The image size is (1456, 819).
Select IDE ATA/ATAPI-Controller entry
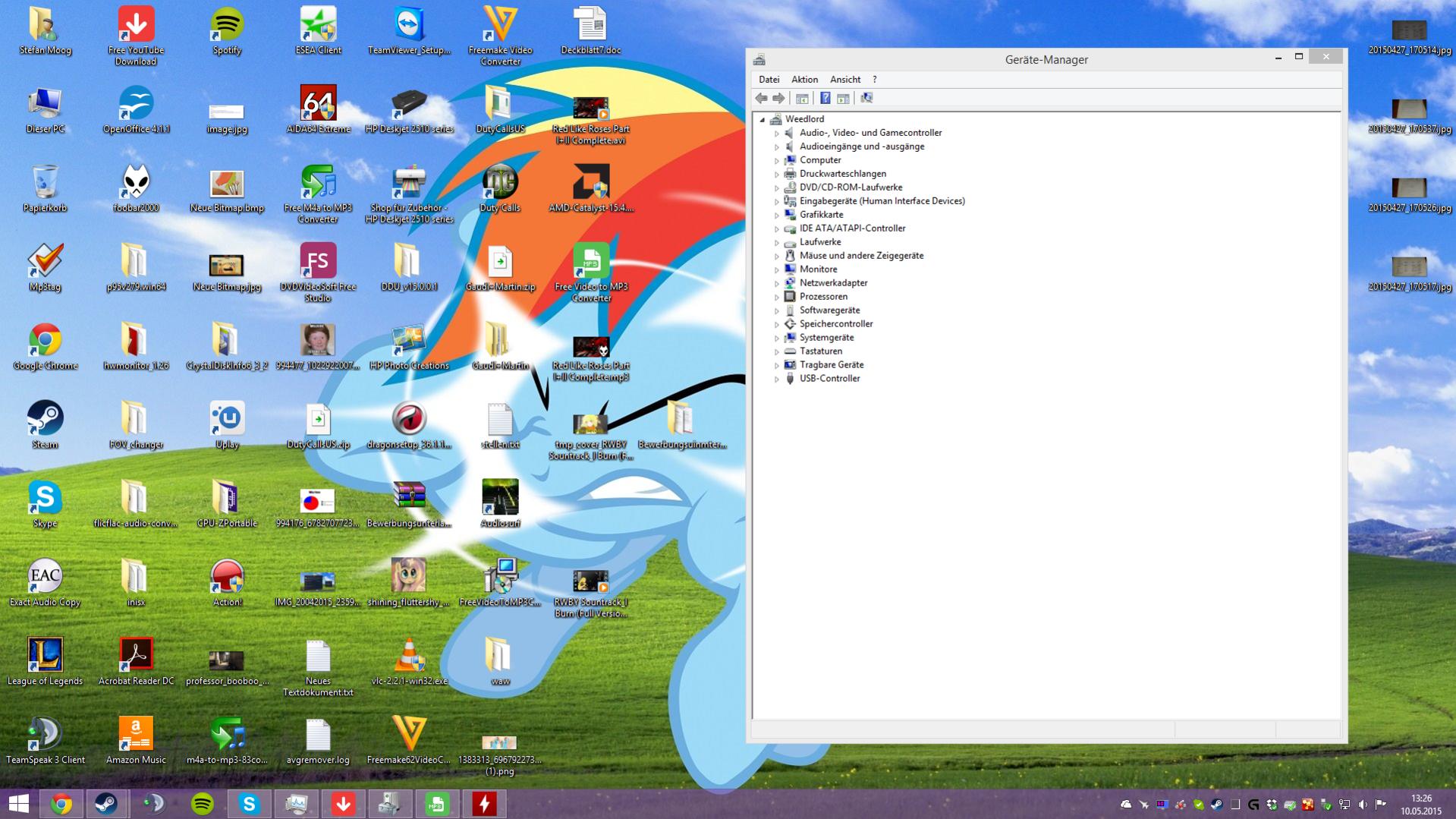coord(852,228)
